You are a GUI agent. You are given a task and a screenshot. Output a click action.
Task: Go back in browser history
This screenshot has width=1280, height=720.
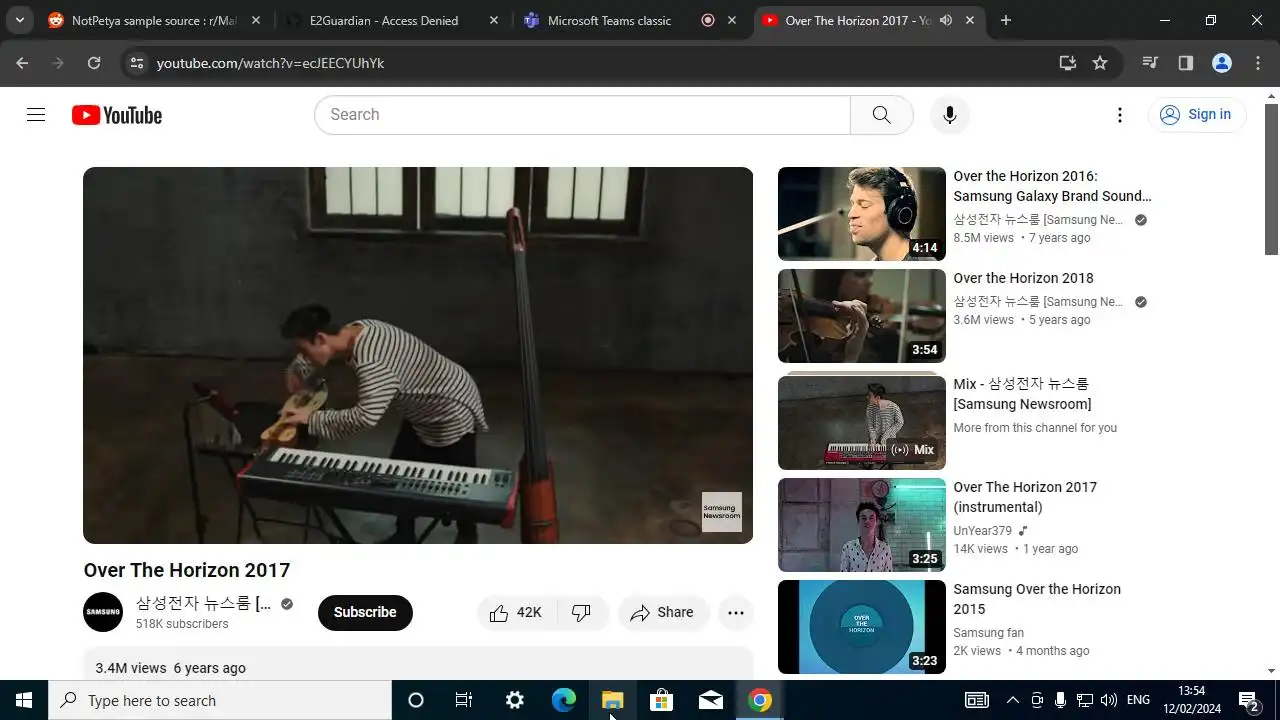[x=22, y=63]
